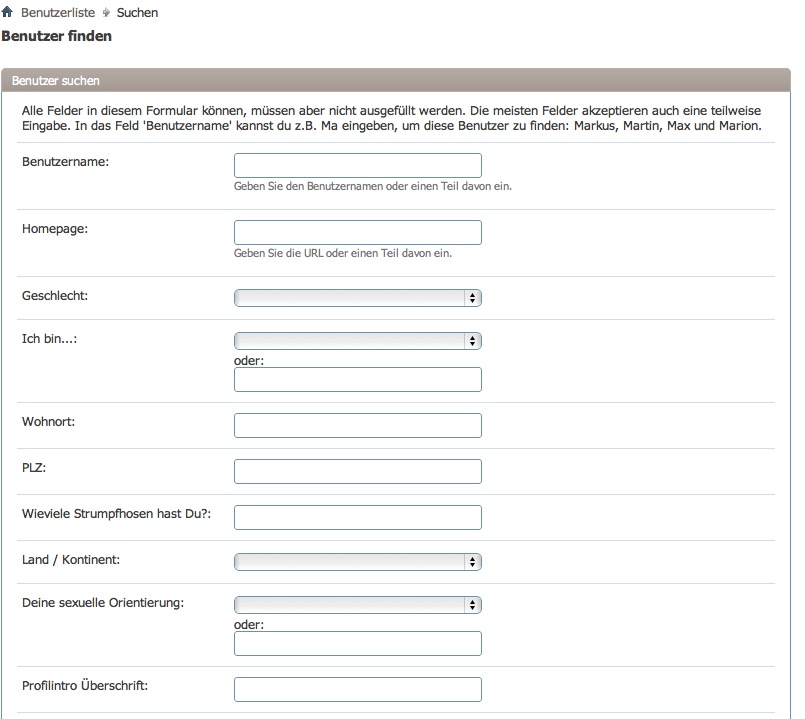Click the Wohnort: label

[x=48, y=422]
